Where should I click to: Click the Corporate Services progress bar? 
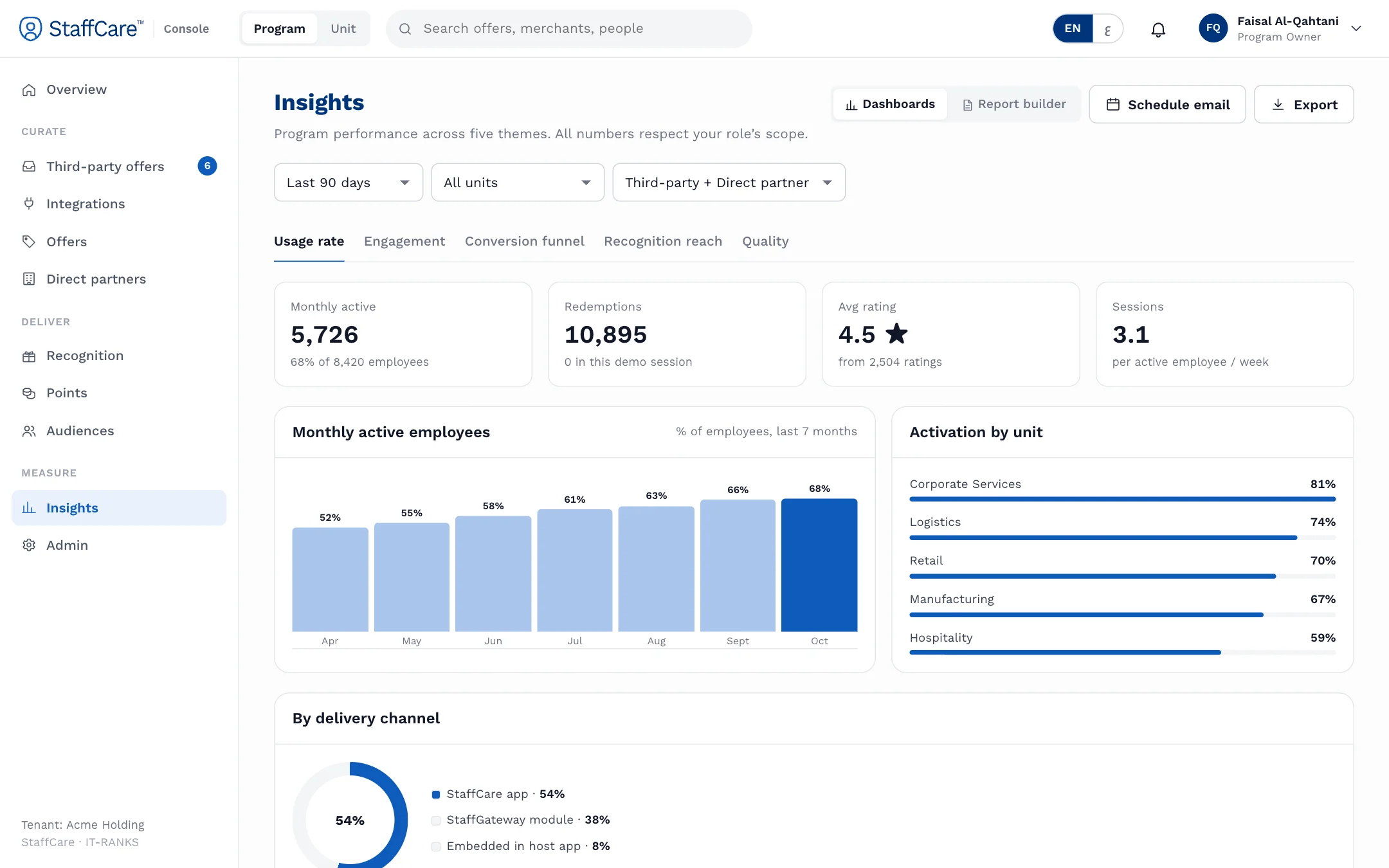tap(1122, 499)
